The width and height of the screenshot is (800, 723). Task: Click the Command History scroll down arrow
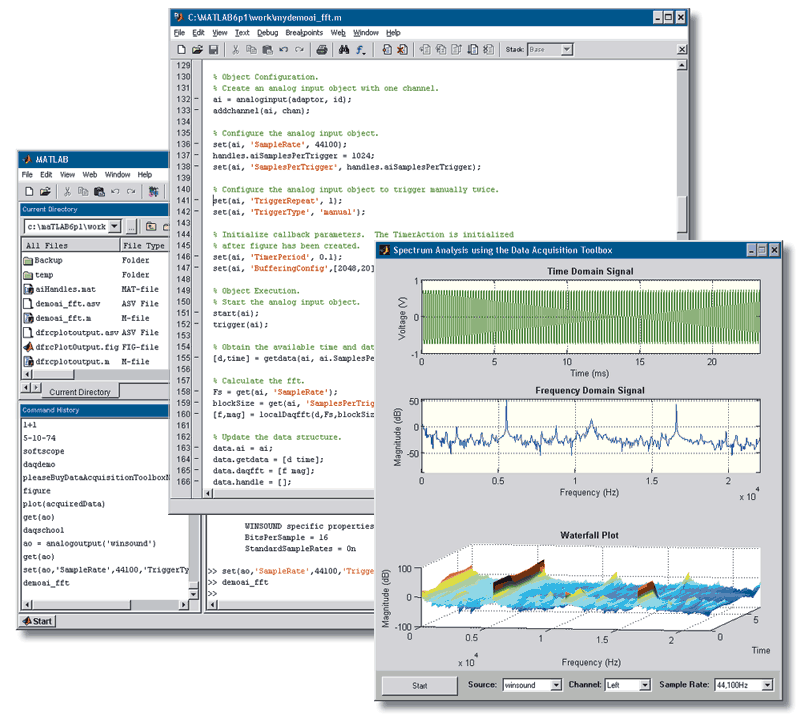coord(193,594)
